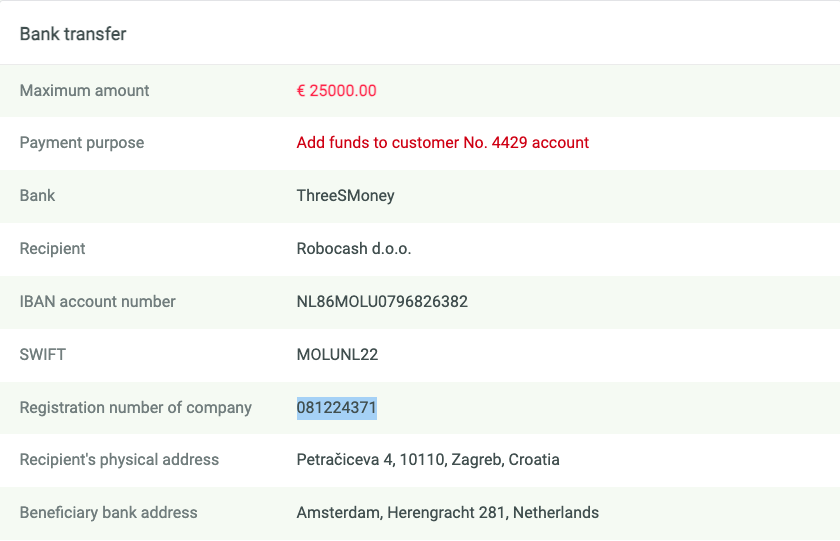The width and height of the screenshot is (840, 541).
Task: Select the maximum amount € 25000.00 value
Action: 336,91
